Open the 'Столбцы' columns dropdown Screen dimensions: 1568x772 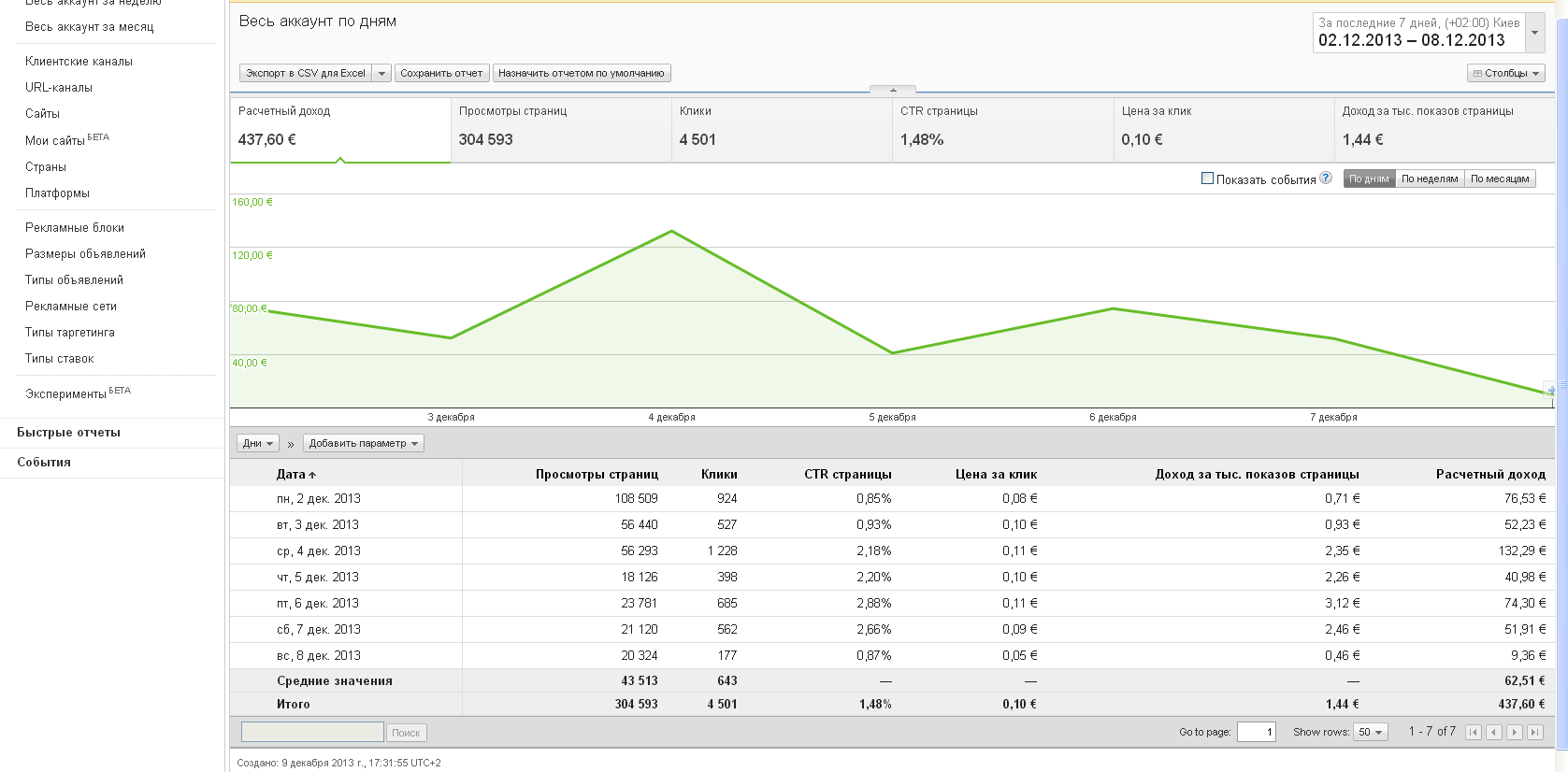coord(1505,73)
